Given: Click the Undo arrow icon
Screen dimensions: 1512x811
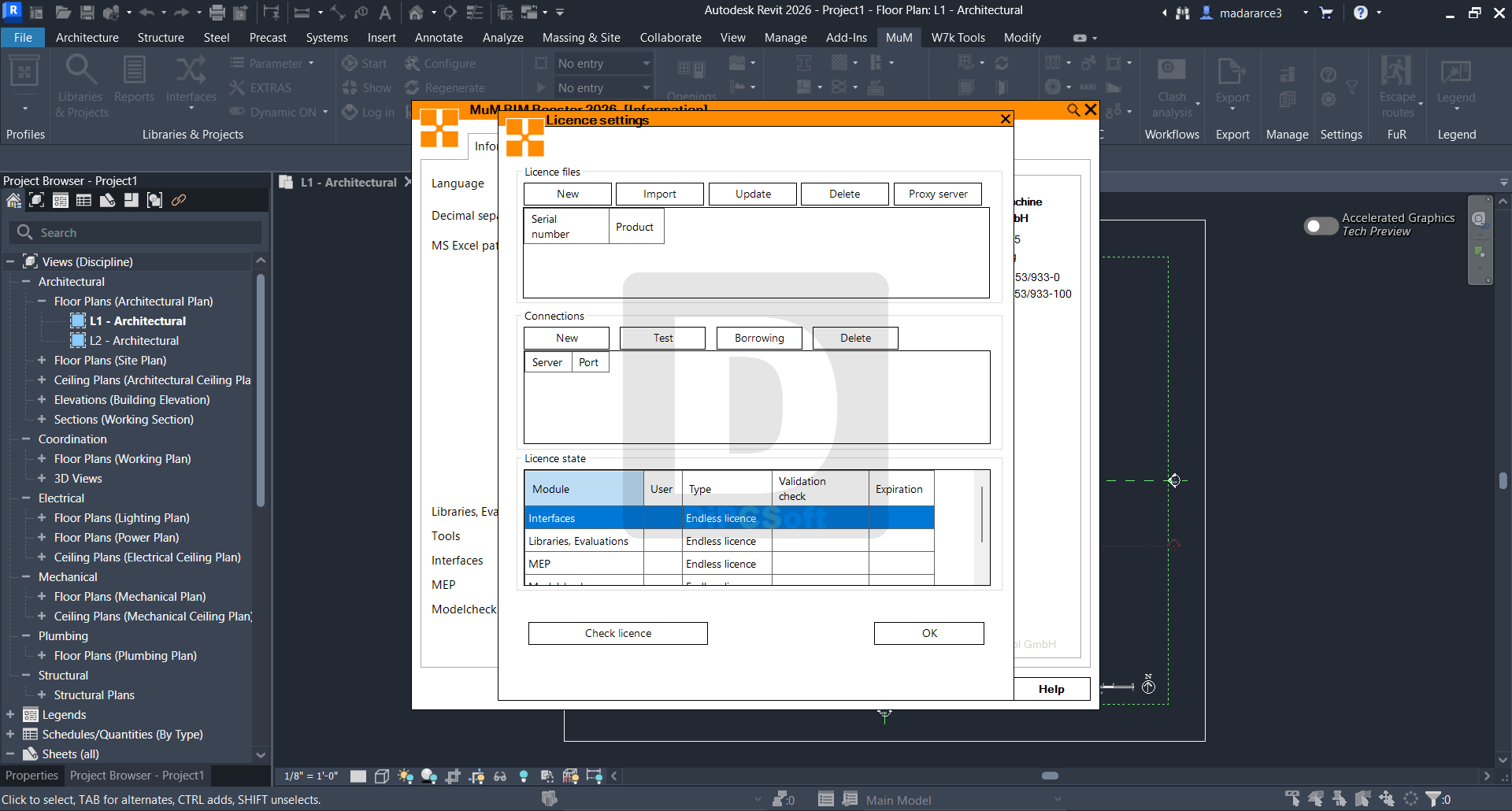Looking at the screenshot, I should tap(146, 13).
